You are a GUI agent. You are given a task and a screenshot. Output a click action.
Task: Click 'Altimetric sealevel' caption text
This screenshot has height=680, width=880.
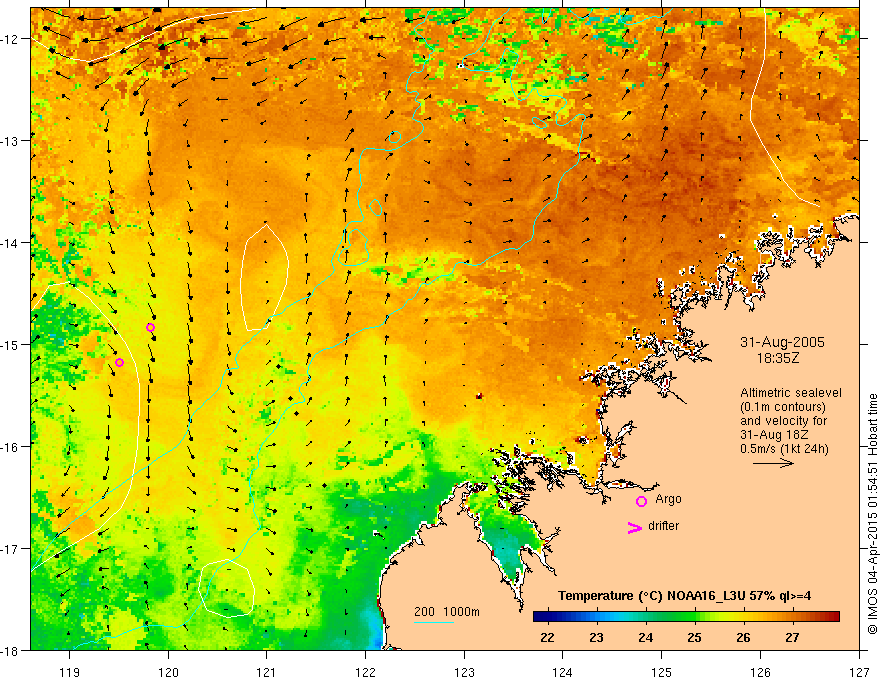click(x=791, y=393)
